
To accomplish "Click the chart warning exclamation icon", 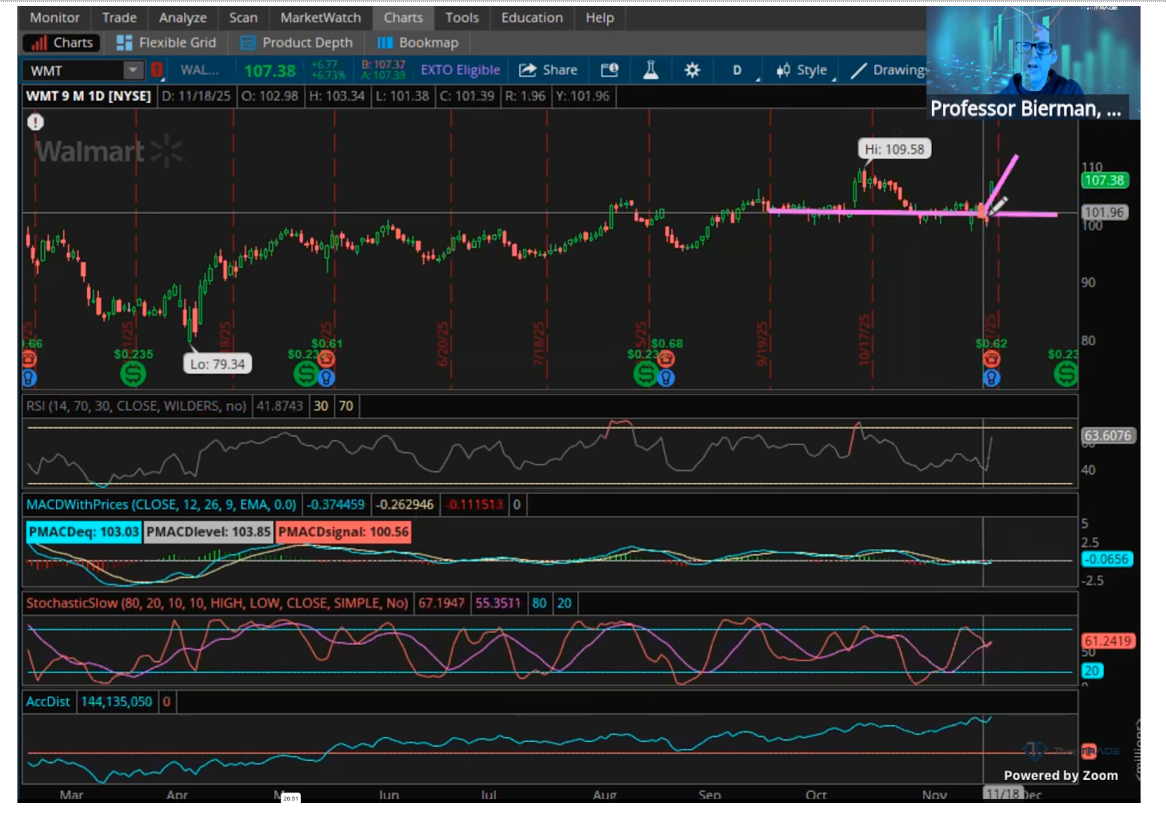I will [x=36, y=122].
